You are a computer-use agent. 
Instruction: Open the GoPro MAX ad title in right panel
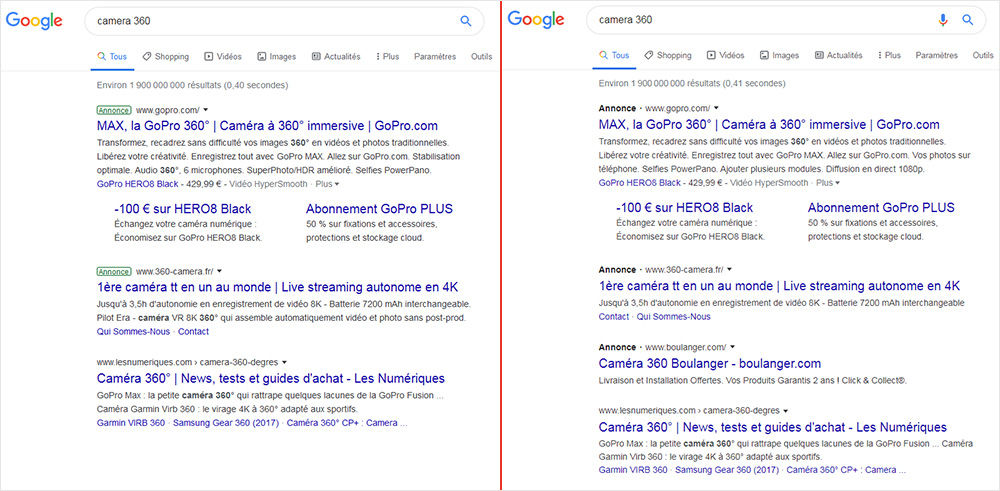pyautogui.click(x=769, y=124)
